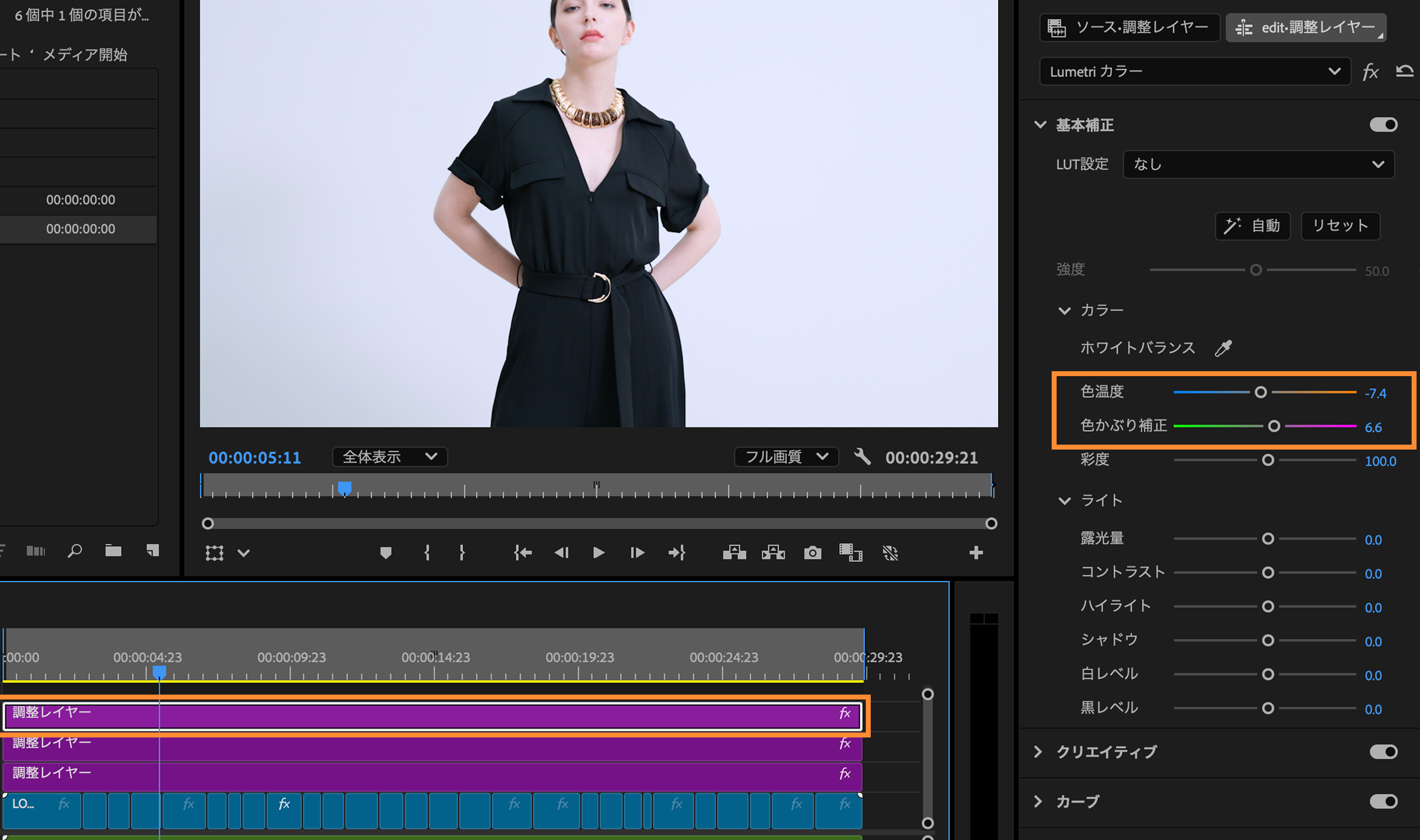1420x840 pixels.
Task: Click the Lift button icon
Action: pyautogui.click(x=734, y=553)
